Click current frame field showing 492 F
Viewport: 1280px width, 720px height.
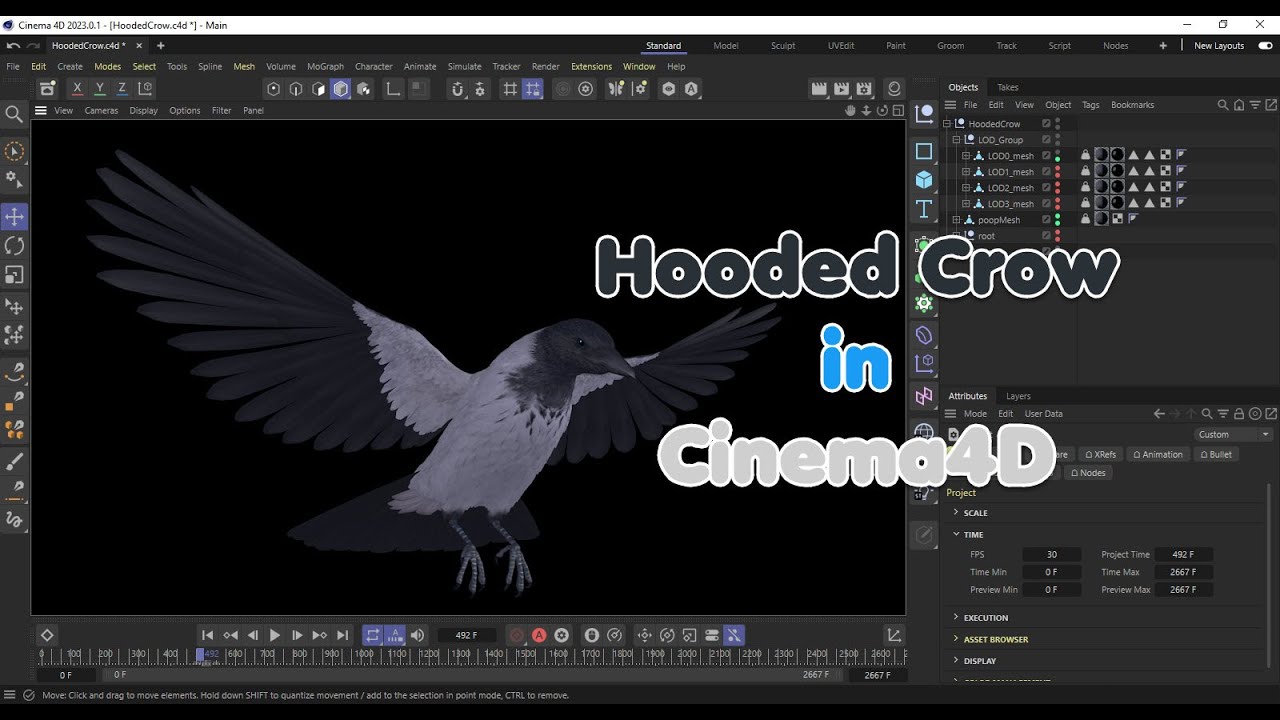click(466, 635)
